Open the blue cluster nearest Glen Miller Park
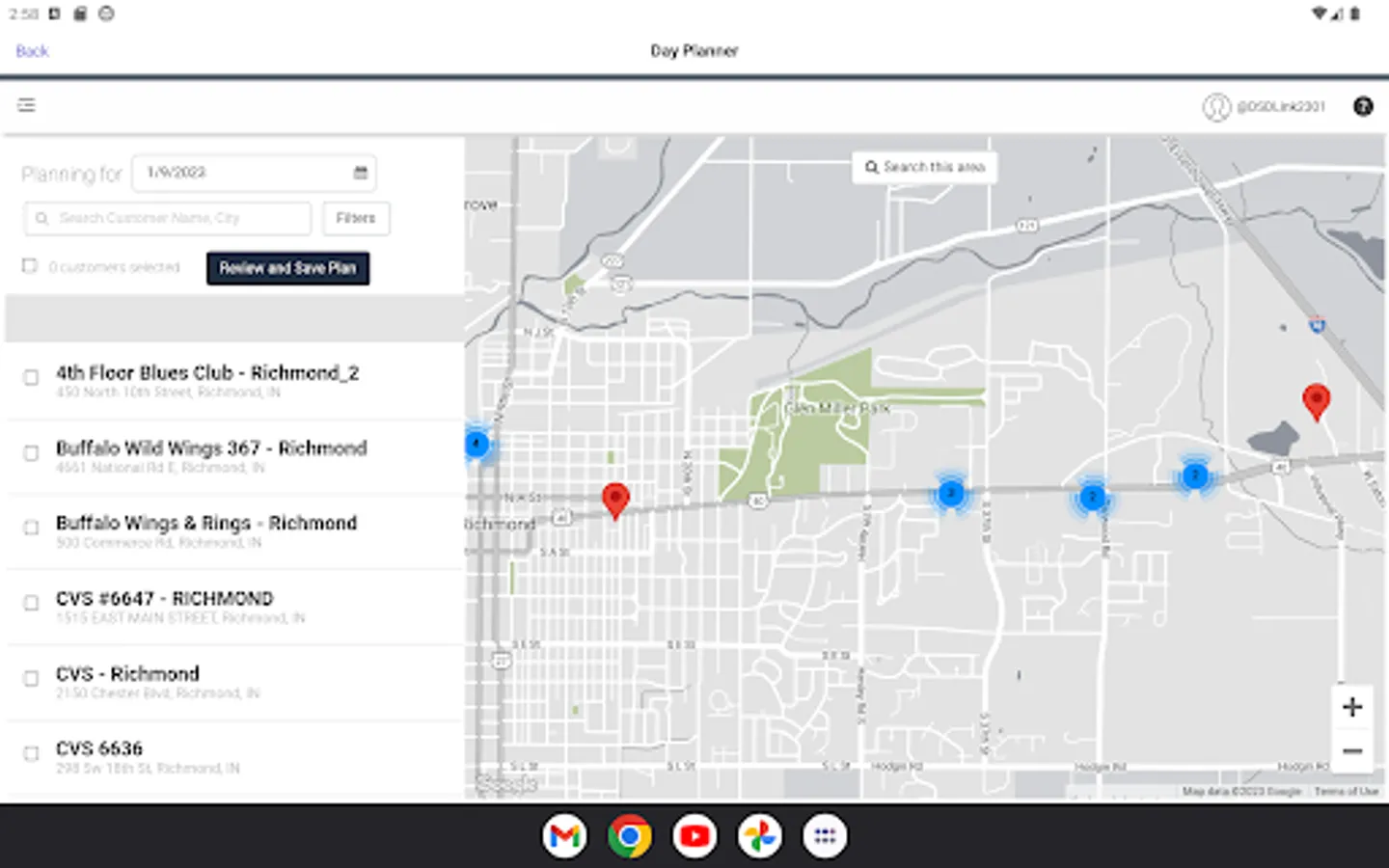This screenshot has height=868, width=1389. point(951,493)
